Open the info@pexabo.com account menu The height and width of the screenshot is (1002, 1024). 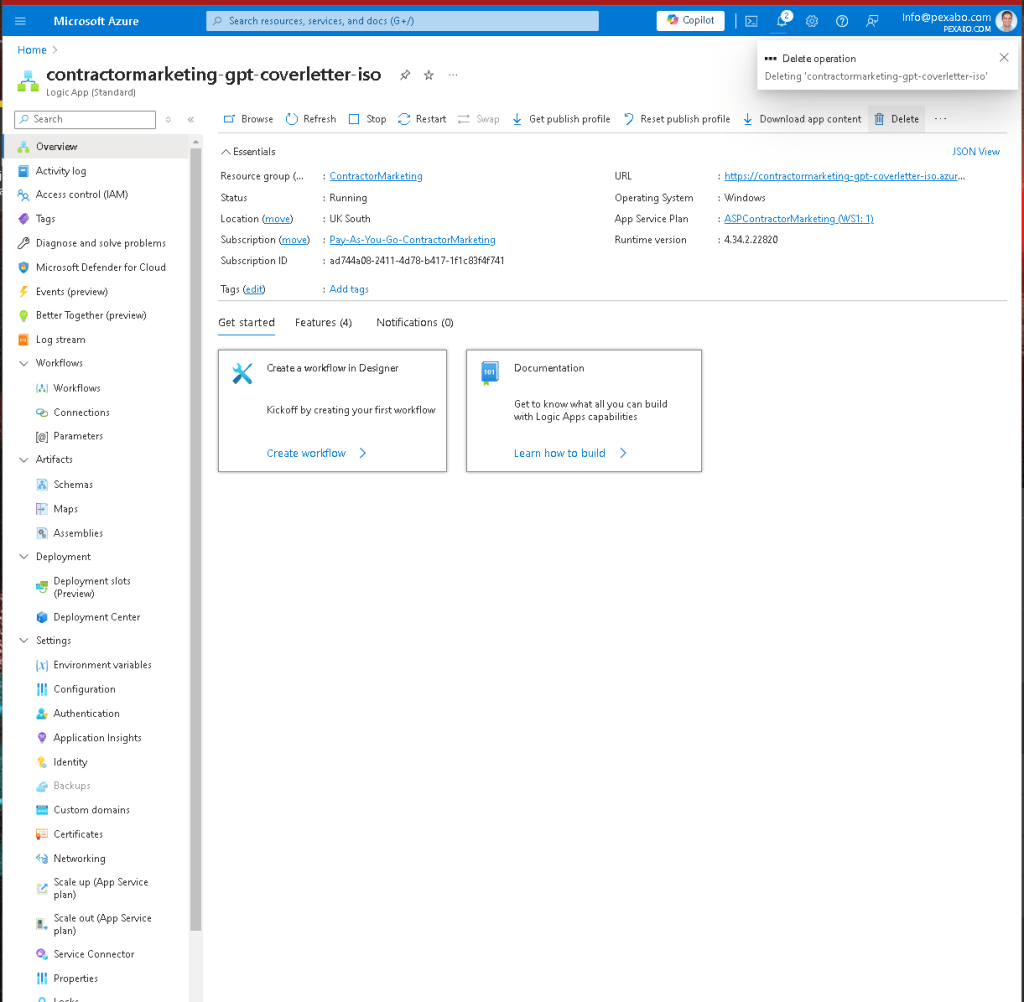pyautogui.click(x=959, y=21)
